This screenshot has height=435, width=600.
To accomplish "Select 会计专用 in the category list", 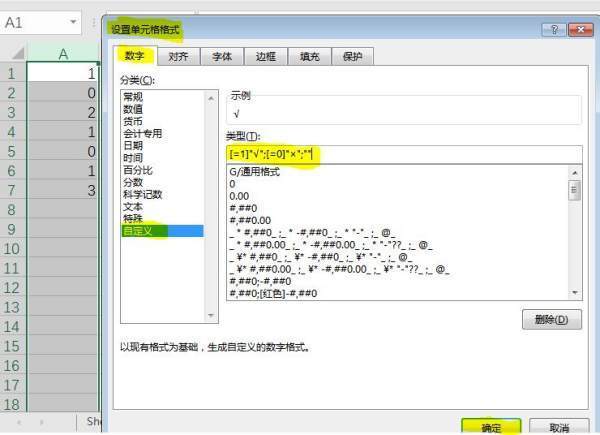I will tap(143, 134).
